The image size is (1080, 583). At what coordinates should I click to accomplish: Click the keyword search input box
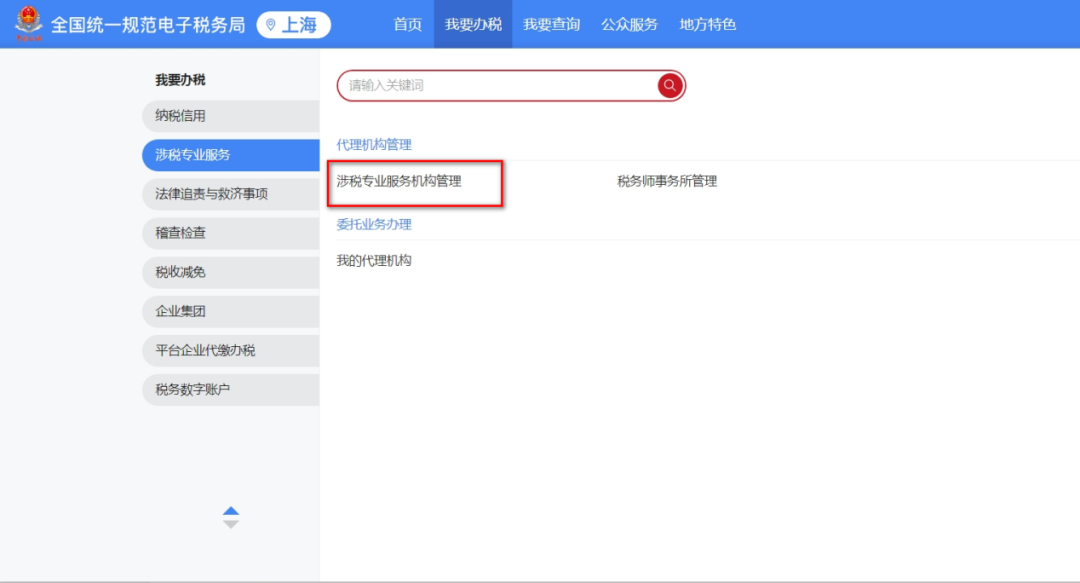pyautogui.click(x=480, y=86)
